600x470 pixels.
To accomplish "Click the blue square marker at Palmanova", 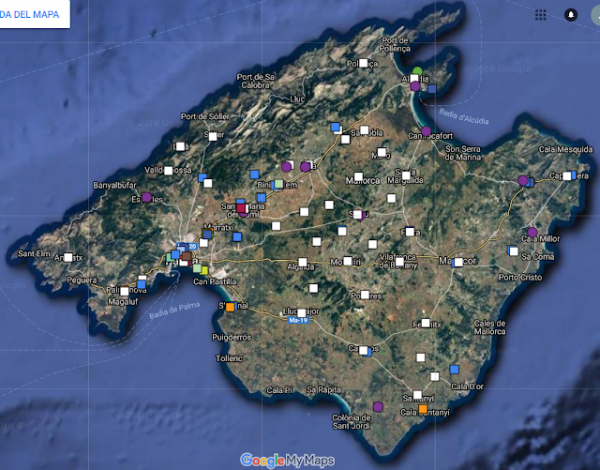I will click(141, 284).
